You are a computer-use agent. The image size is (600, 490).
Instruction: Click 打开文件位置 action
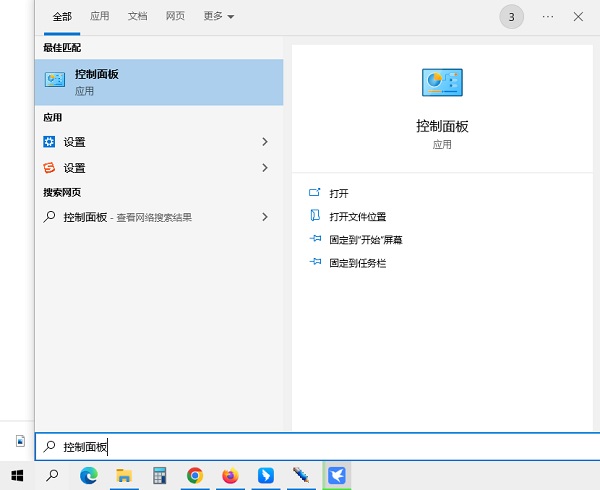tap(357, 216)
